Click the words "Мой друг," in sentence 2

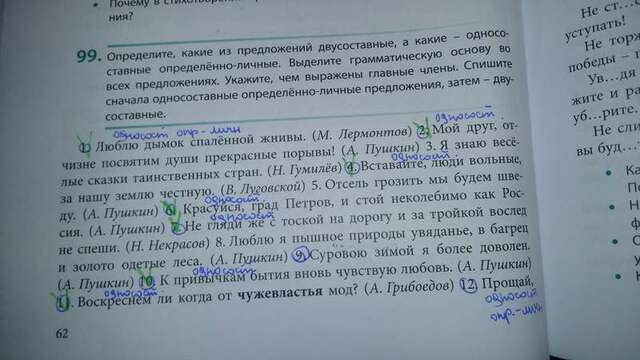tap(464, 129)
